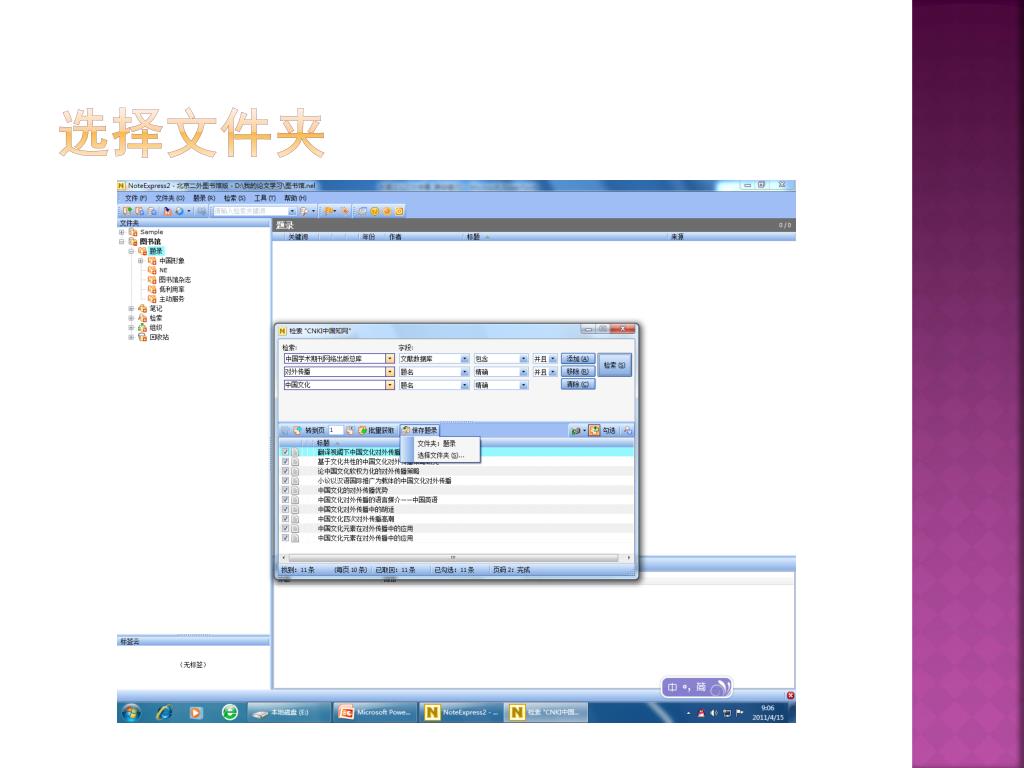
Task: Uncheck the 中国英语 row checkbox
Action: pos(285,500)
